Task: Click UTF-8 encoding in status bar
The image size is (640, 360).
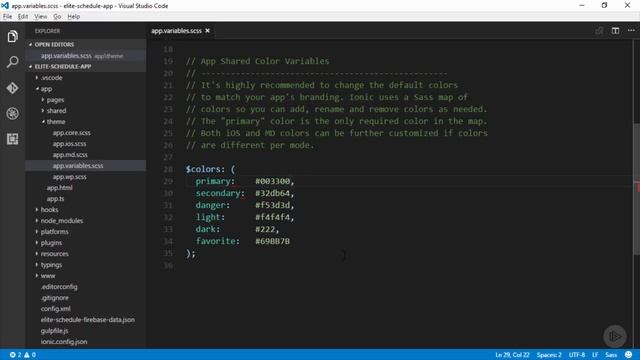Action: coord(577,355)
